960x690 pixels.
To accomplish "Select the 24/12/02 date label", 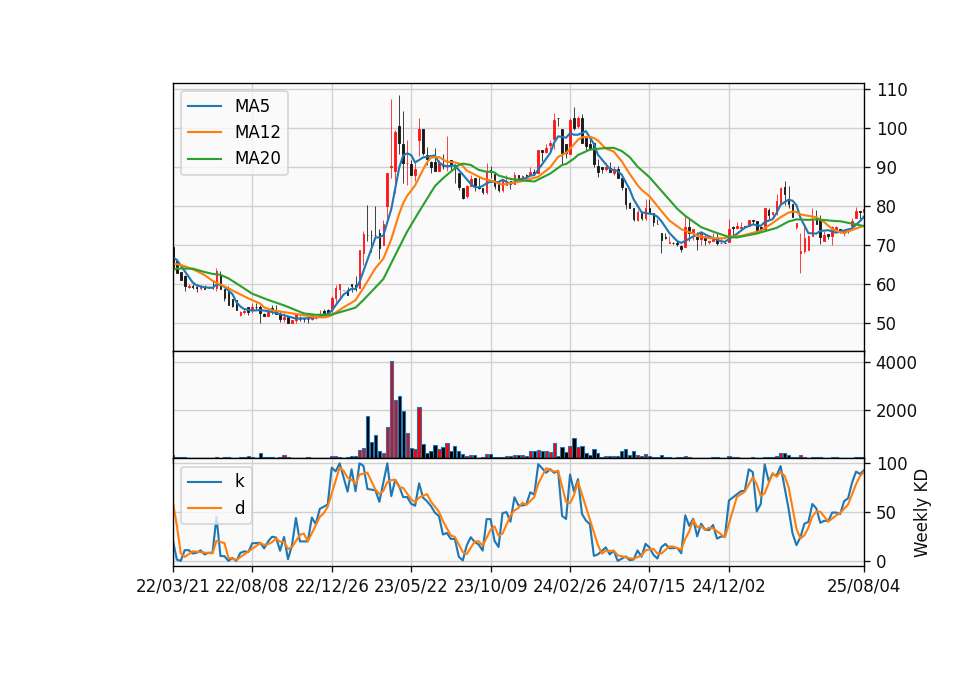I will tap(729, 586).
